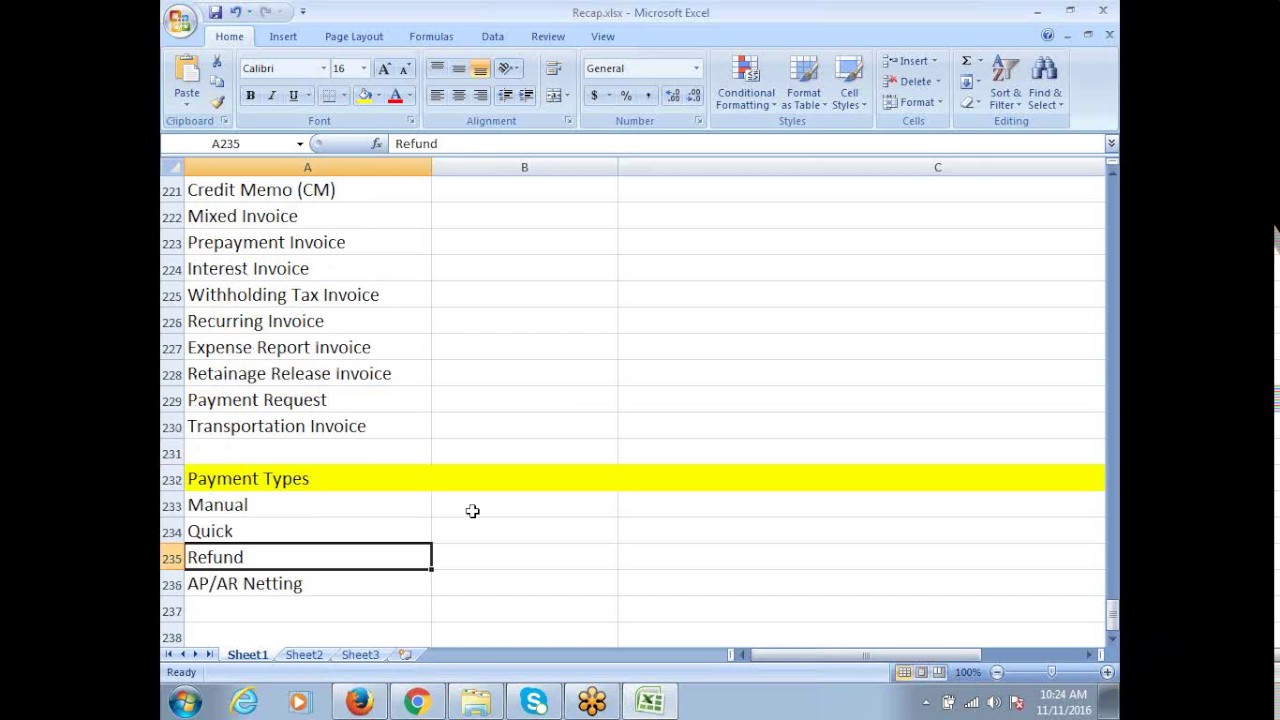Open Google Chrome from taskbar
This screenshot has width=1280, height=720.
point(417,702)
